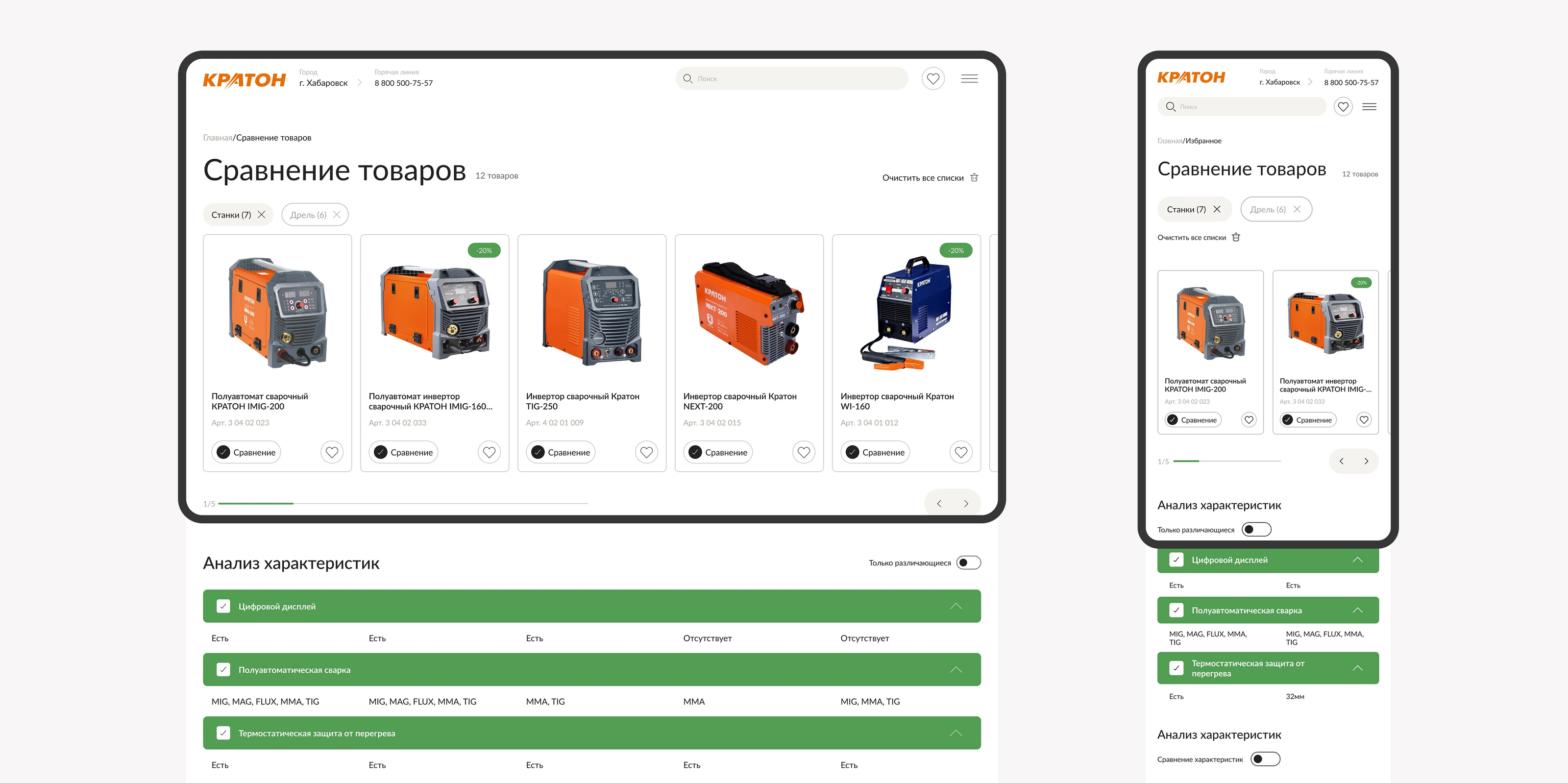Viewport: 1568px width, 783px height.
Task: Collapse desktop Термостатическая защита от перегрева row
Action: tap(955, 733)
